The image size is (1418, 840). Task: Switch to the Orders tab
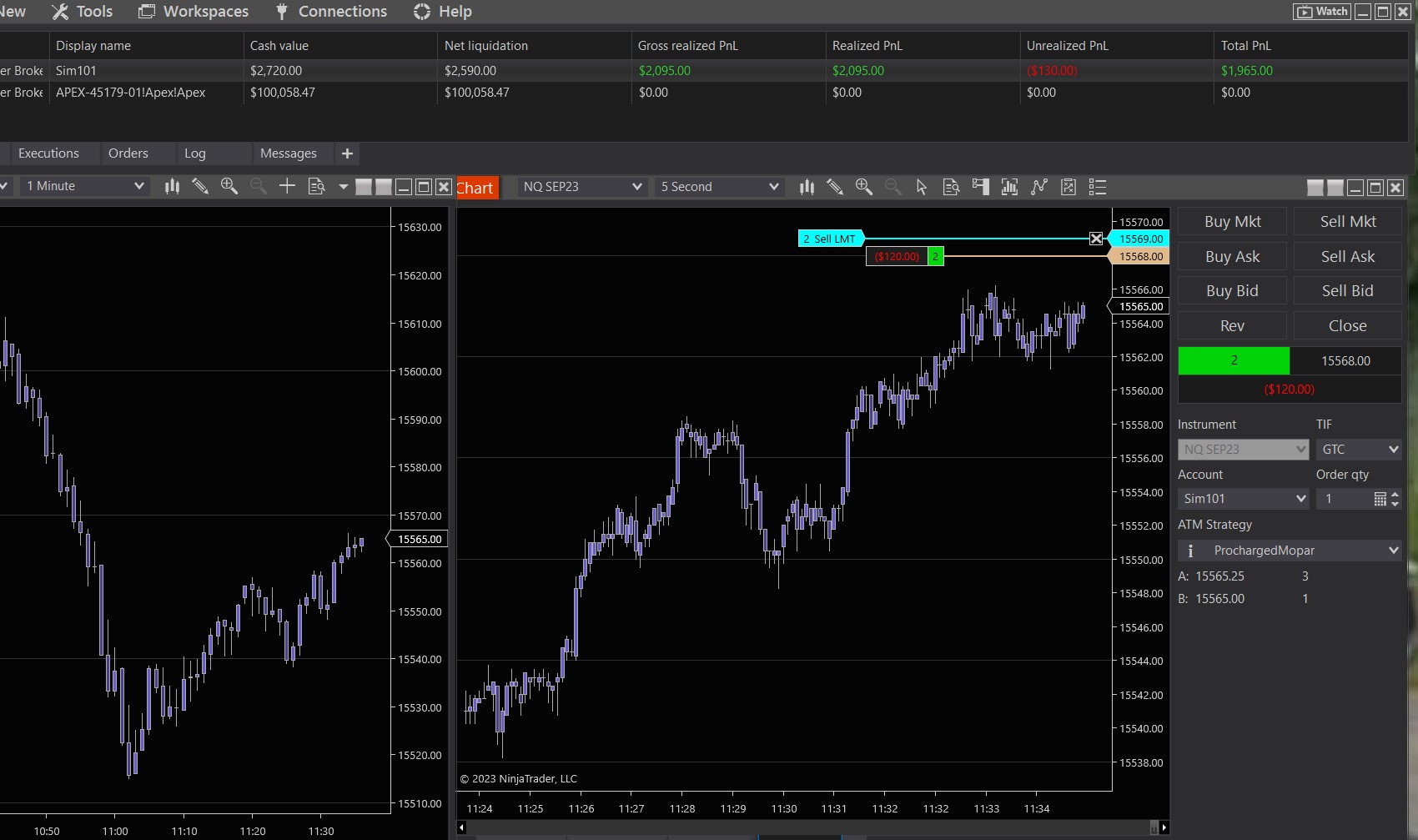(128, 153)
